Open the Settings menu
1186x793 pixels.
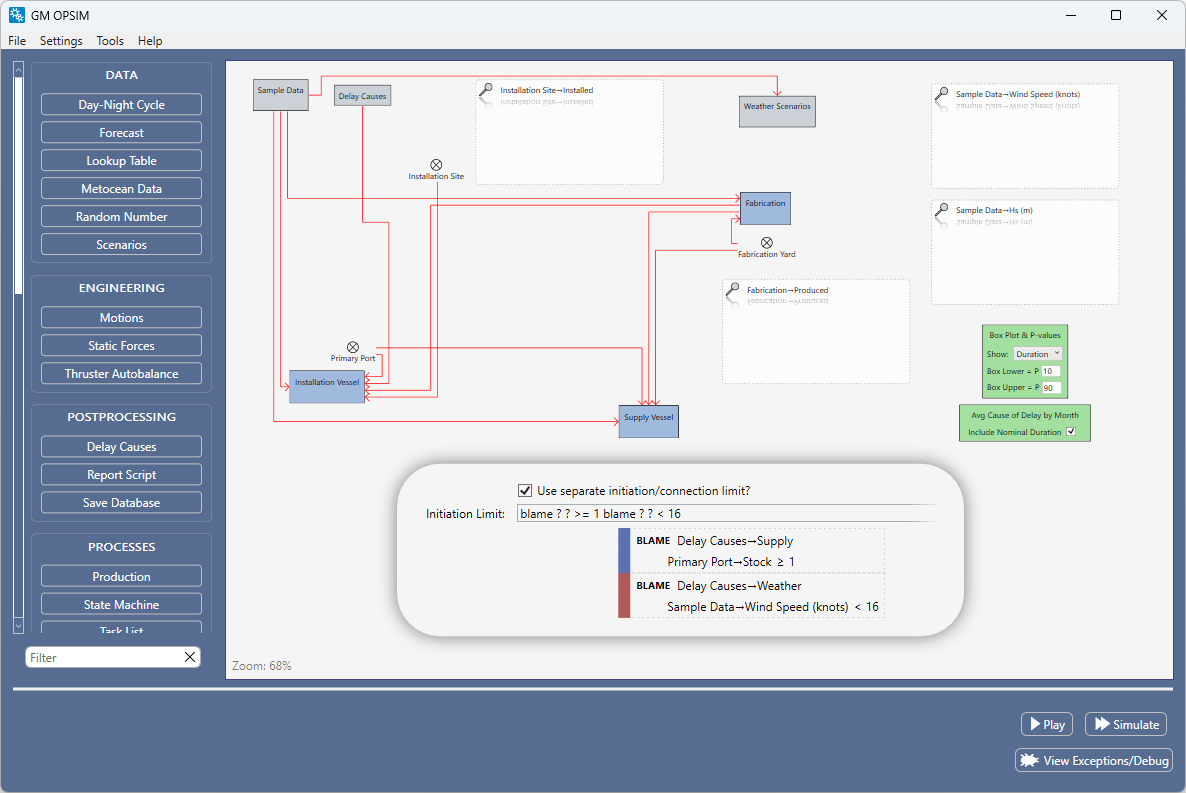click(61, 41)
